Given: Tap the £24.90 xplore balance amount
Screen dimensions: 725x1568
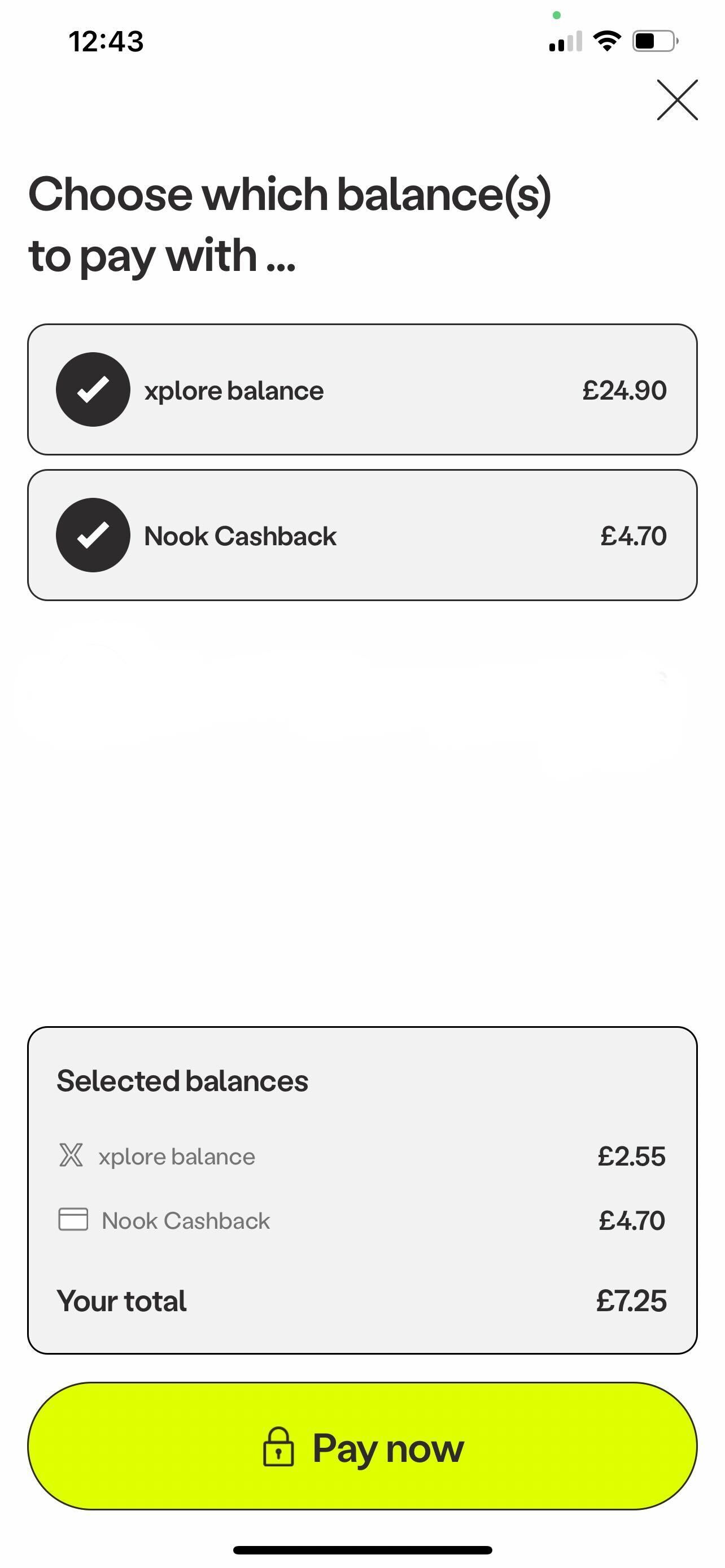Looking at the screenshot, I should [x=624, y=390].
